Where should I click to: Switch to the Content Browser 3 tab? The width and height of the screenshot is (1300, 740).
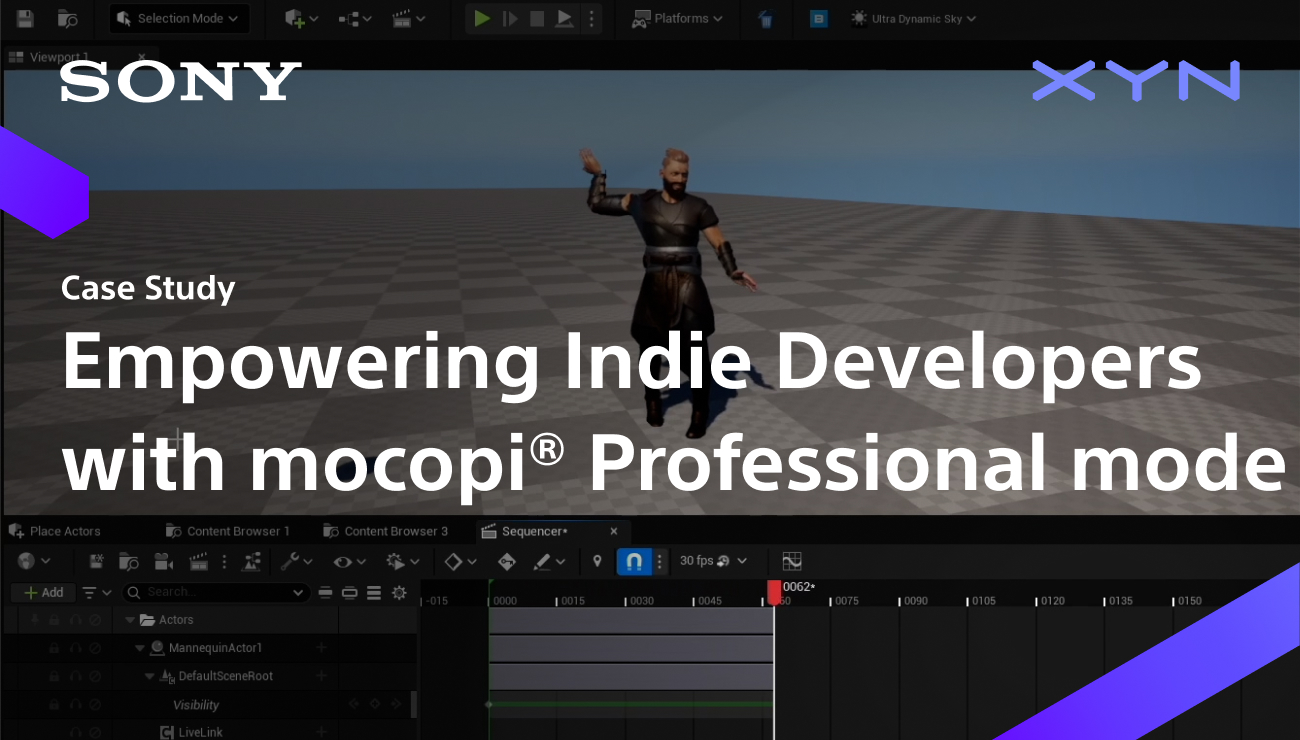click(x=386, y=531)
